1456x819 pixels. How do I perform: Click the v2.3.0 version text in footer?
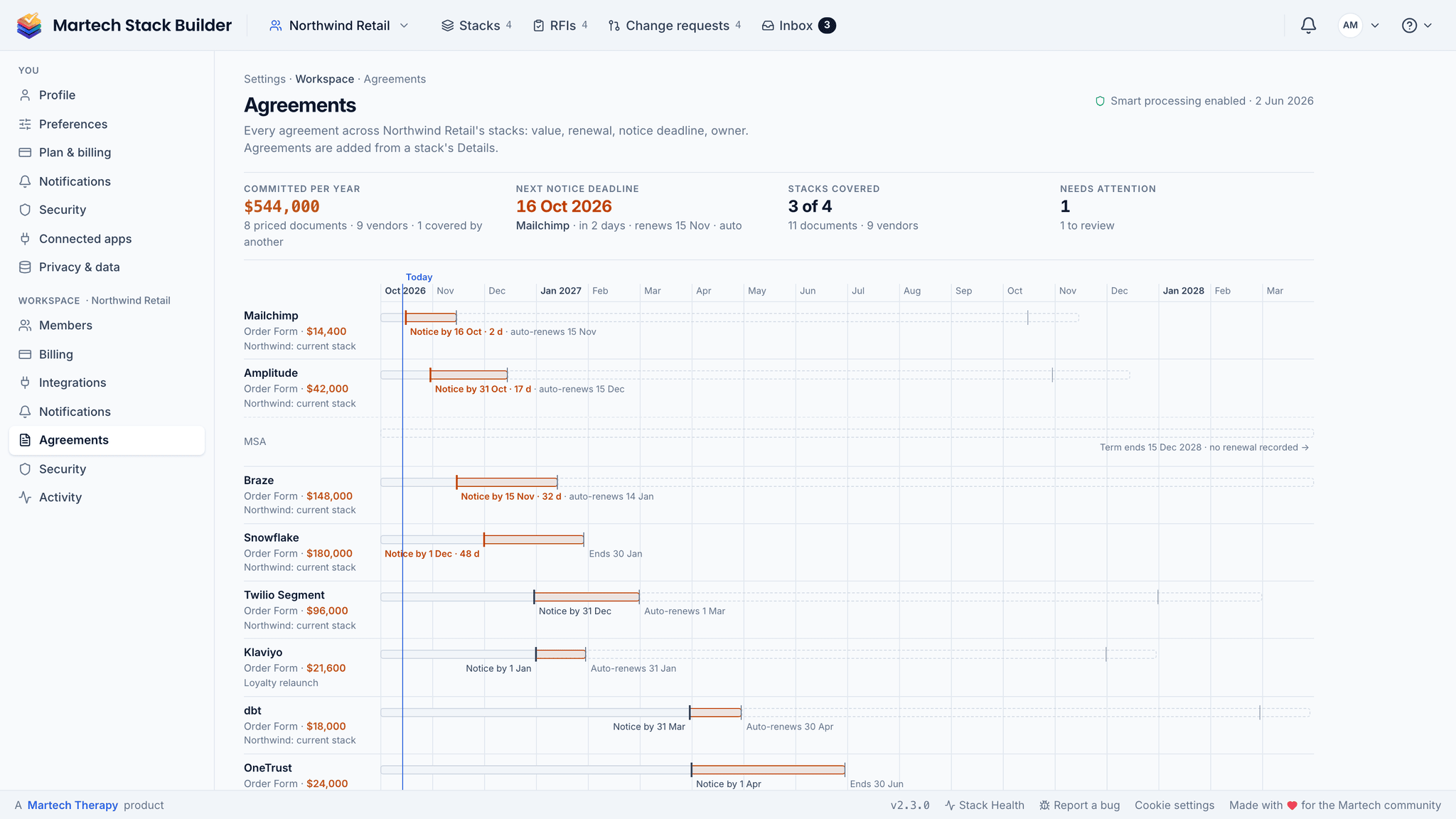[x=910, y=805]
